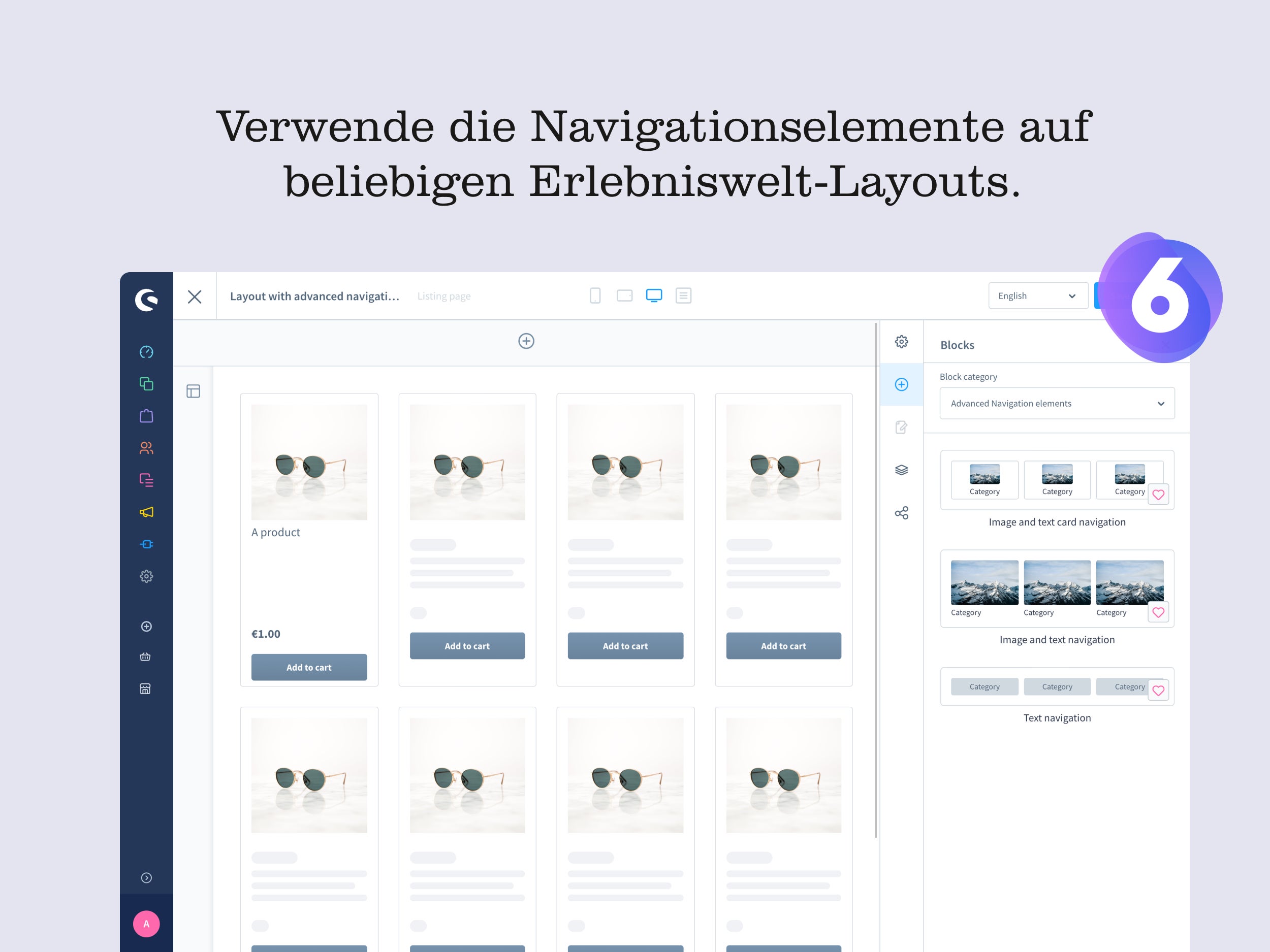Open the Marketing megaphone icon

[x=146, y=512]
